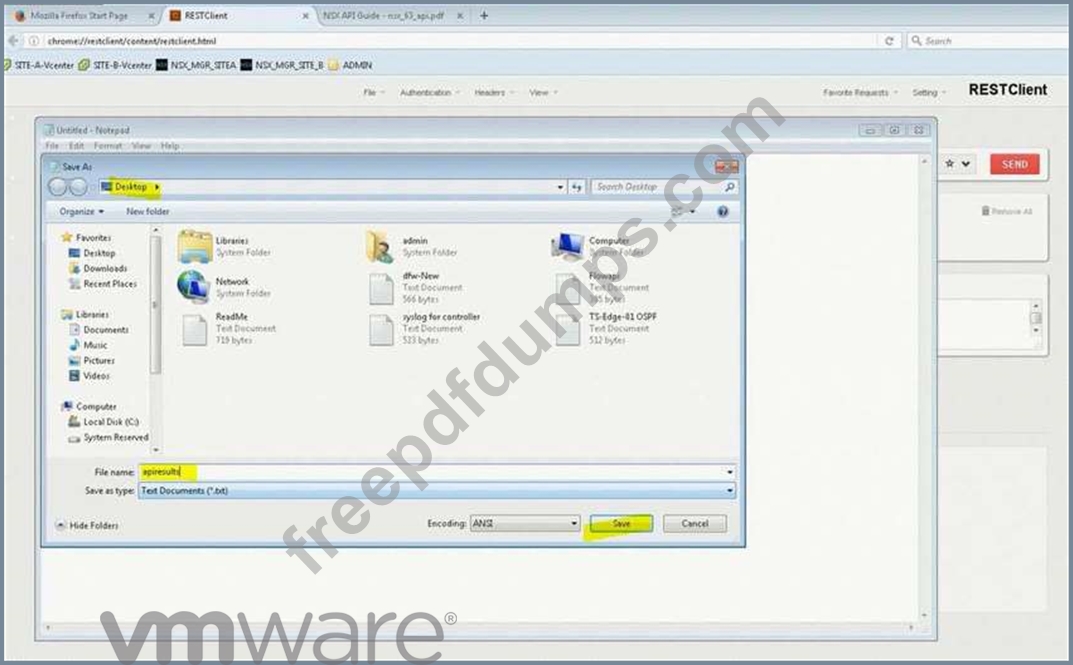Open the Libraries system folder icon
This screenshot has width=1073, height=665.
tap(194, 246)
